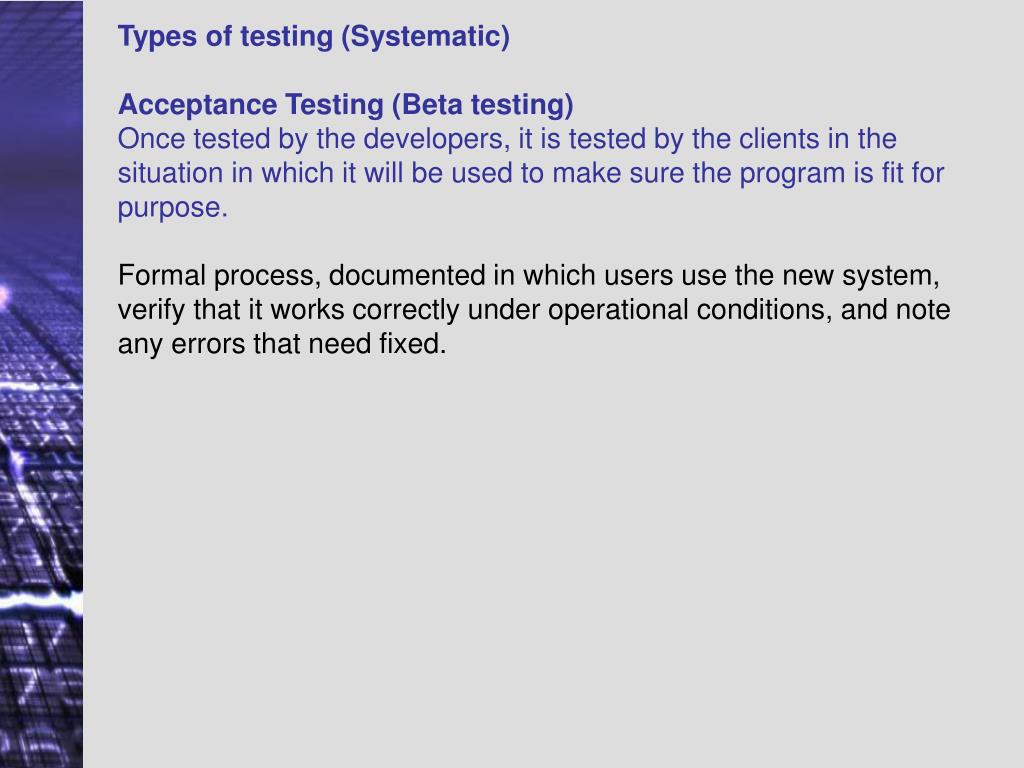
Task: Click the word 'Systematic' in the title
Action: click(425, 37)
